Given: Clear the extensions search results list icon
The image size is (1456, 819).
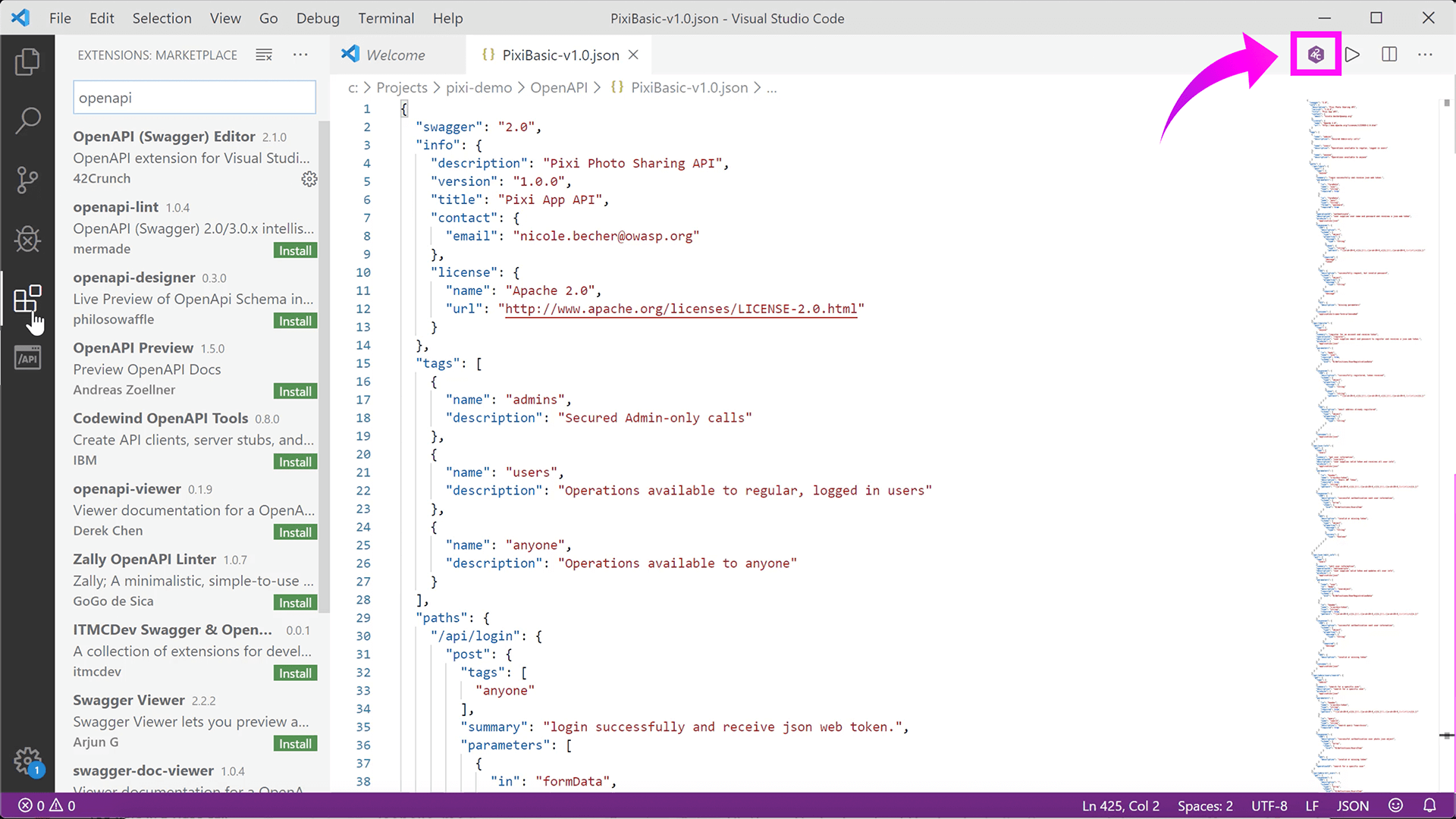Looking at the screenshot, I should (264, 55).
